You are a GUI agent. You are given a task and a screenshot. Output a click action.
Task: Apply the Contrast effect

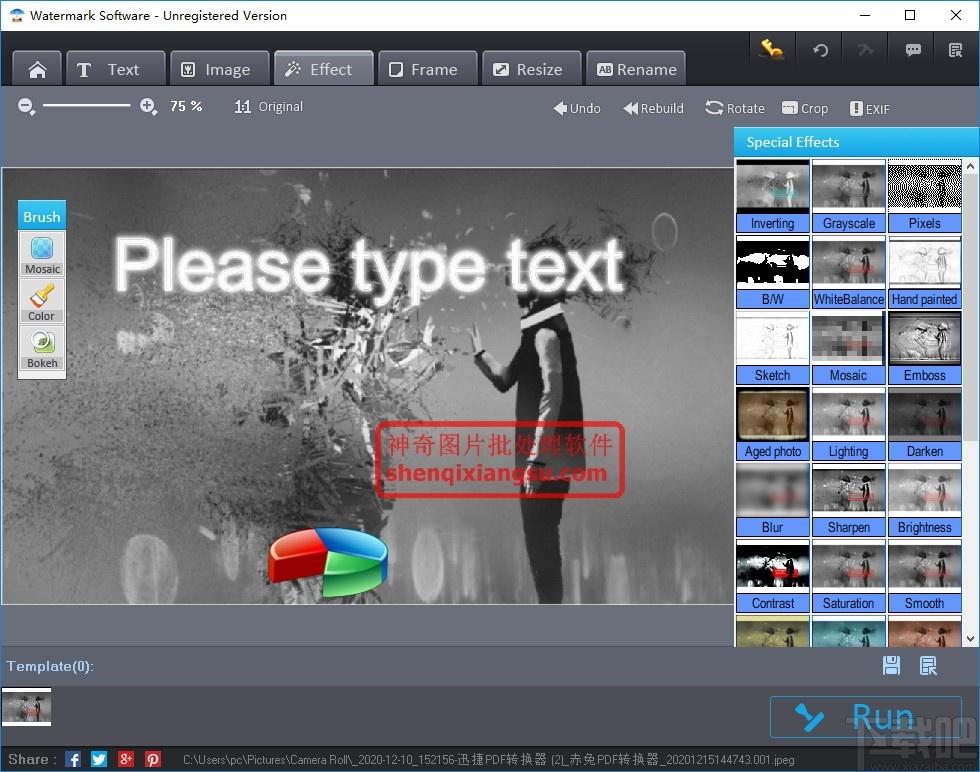coord(772,576)
